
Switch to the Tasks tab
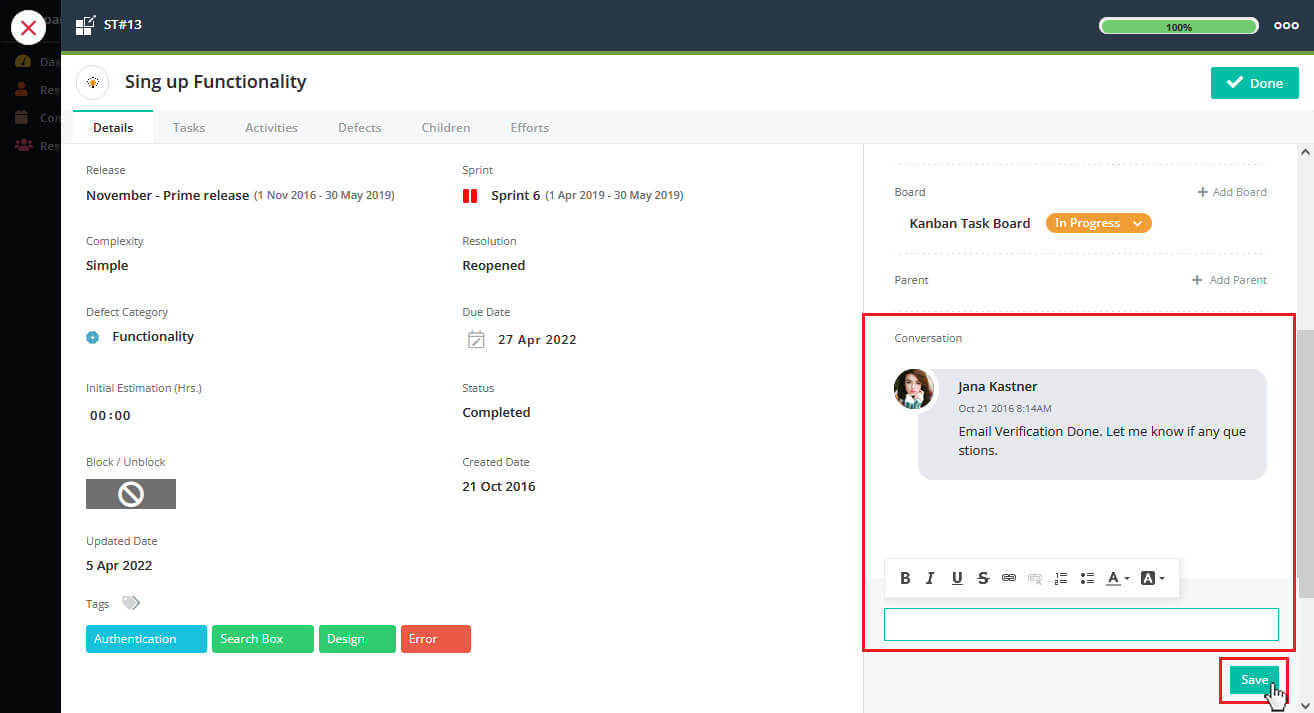(x=189, y=127)
